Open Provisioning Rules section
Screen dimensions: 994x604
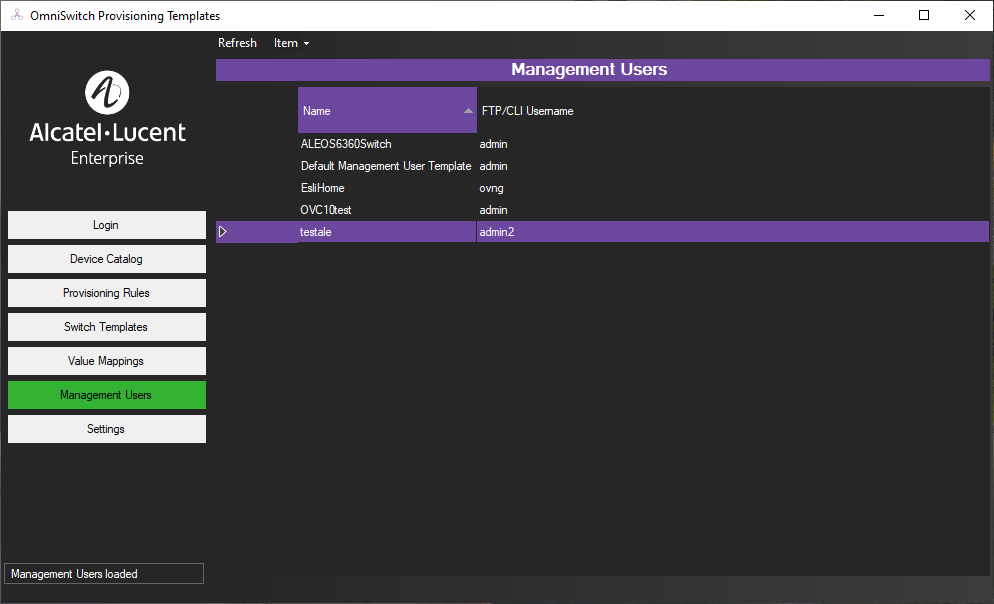pos(106,293)
